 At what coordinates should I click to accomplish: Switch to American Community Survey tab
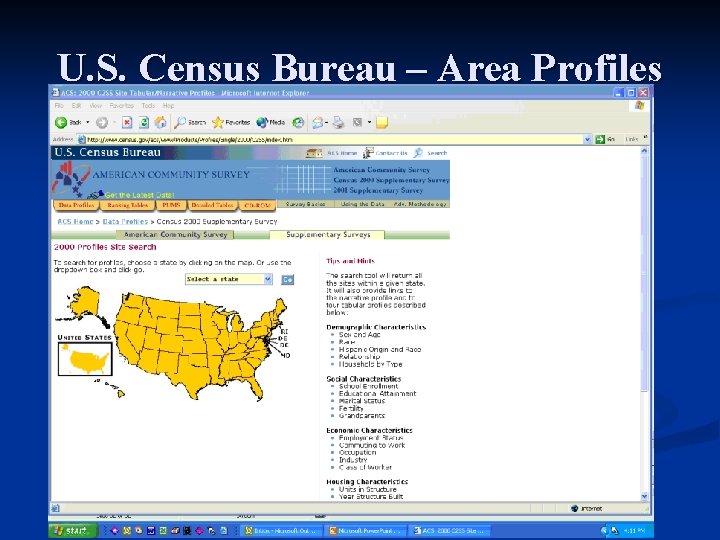click(175, 235)
